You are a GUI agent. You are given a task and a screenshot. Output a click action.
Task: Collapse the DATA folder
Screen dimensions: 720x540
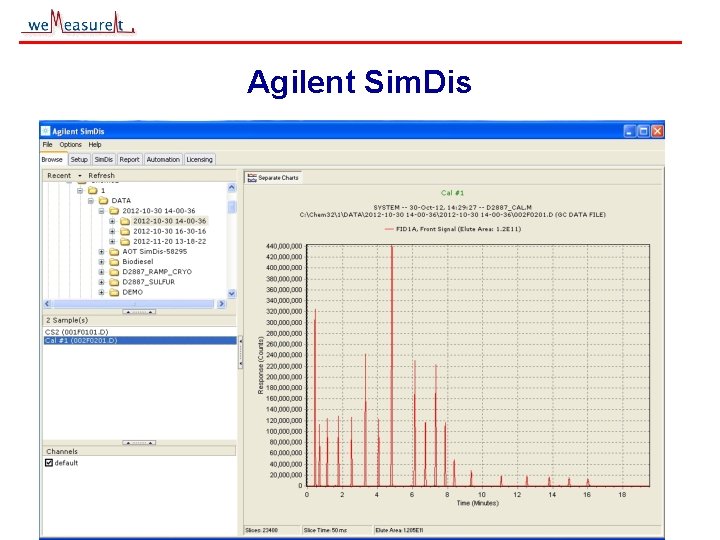coord(91,201)
